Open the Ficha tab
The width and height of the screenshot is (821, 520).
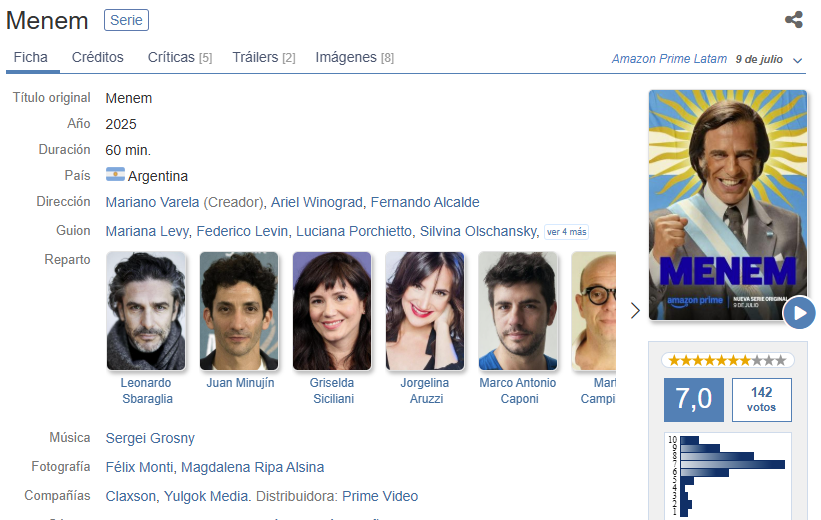31,57
